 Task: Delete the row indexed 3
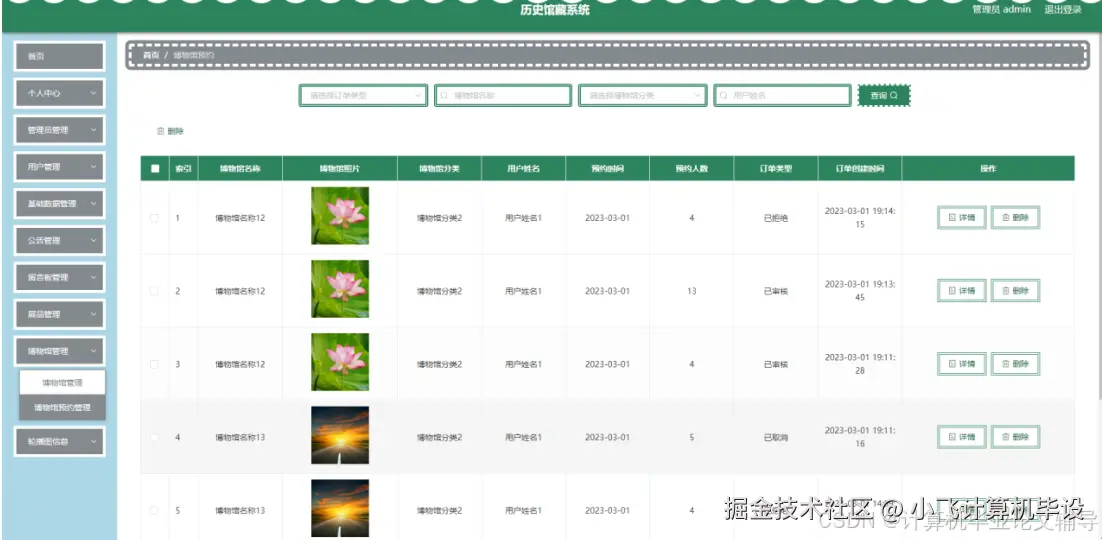tap(1016, 364)
